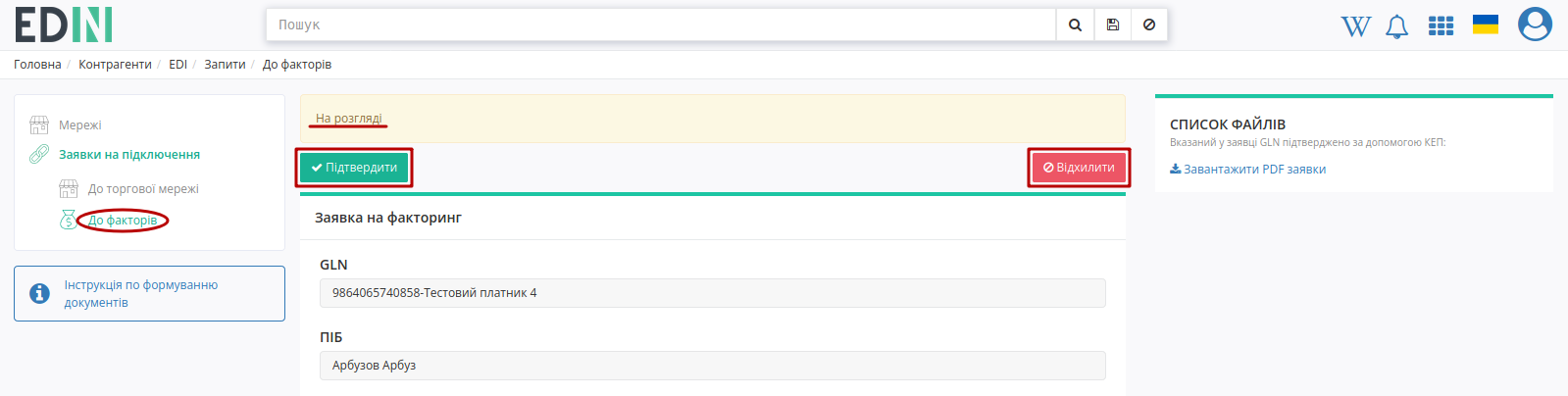Click the EDIN logo
Viewport: 1568px width, 396px height.
[x=64, y=25]
